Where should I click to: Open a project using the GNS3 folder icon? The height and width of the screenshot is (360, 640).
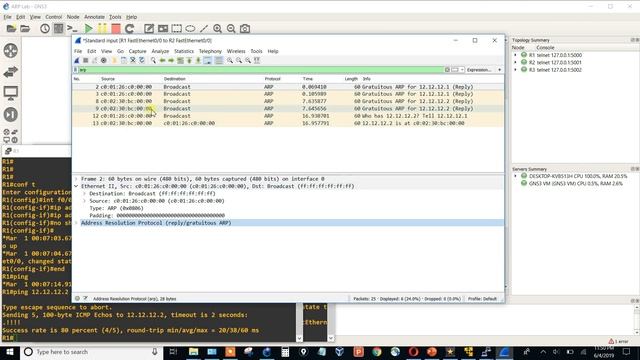pyautogui.click(x=25, y=29)
